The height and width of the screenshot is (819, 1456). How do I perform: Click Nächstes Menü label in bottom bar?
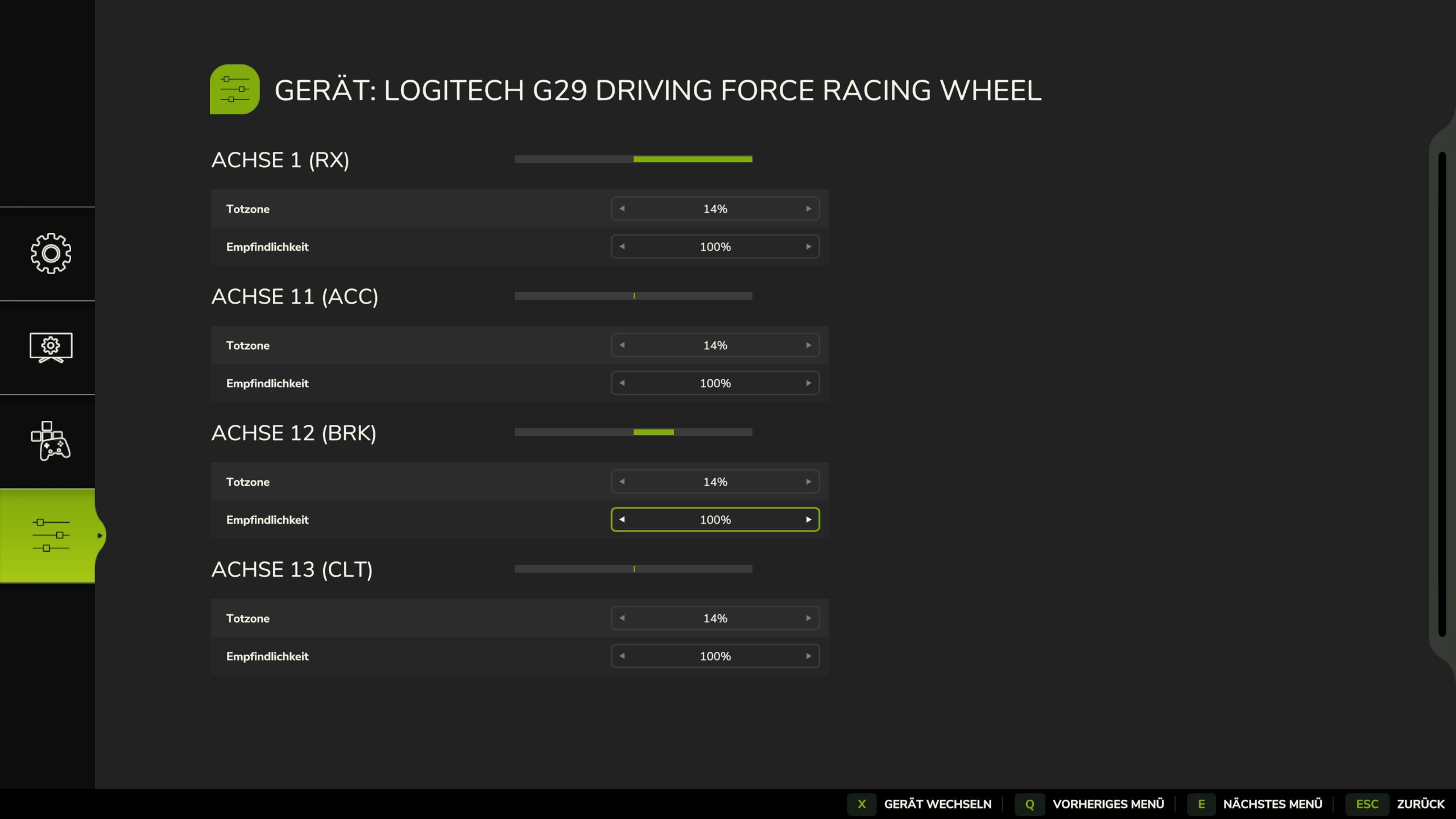tap(1272, 804)
